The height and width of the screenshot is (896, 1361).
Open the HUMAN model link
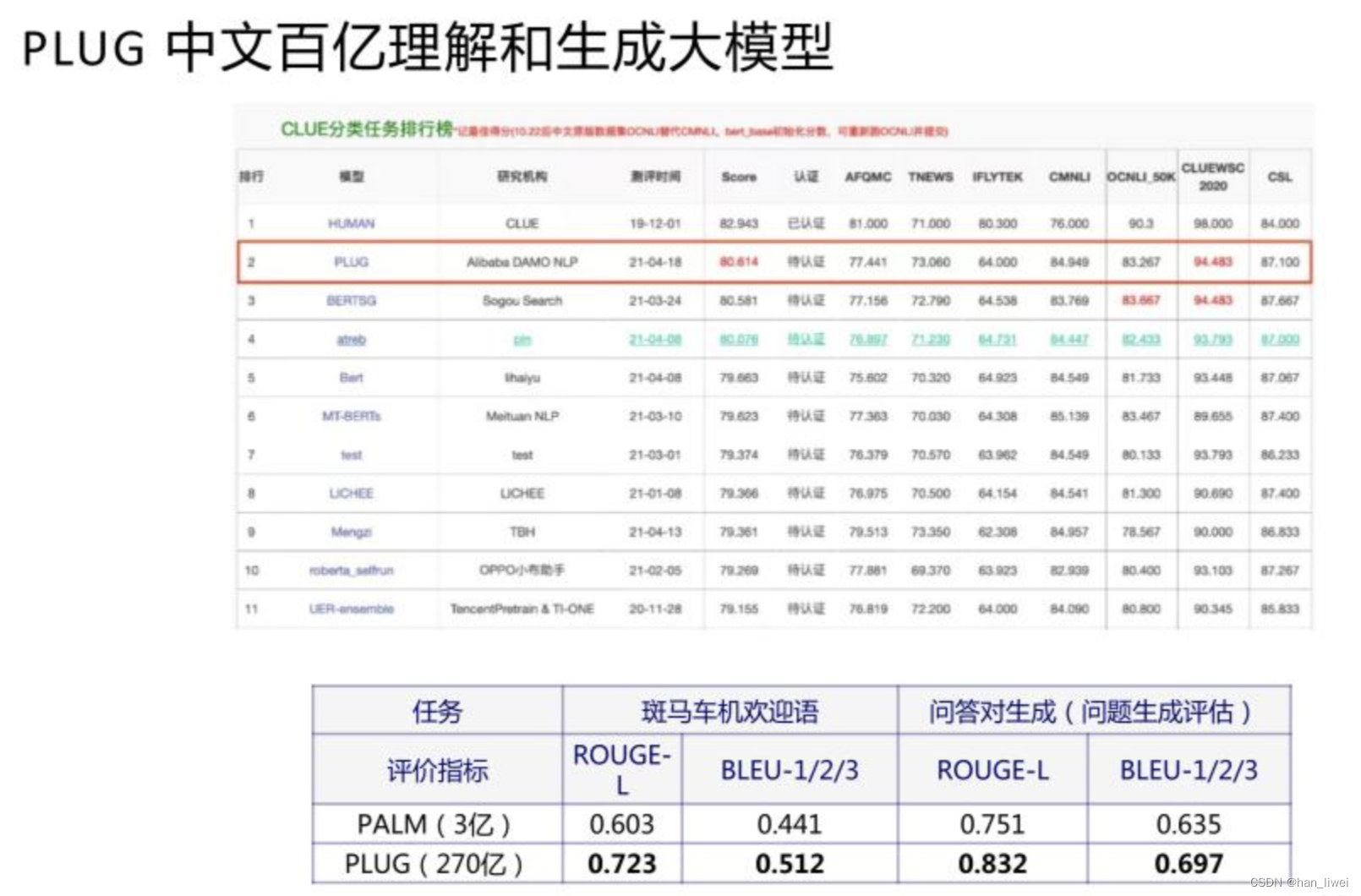(352, 224)
